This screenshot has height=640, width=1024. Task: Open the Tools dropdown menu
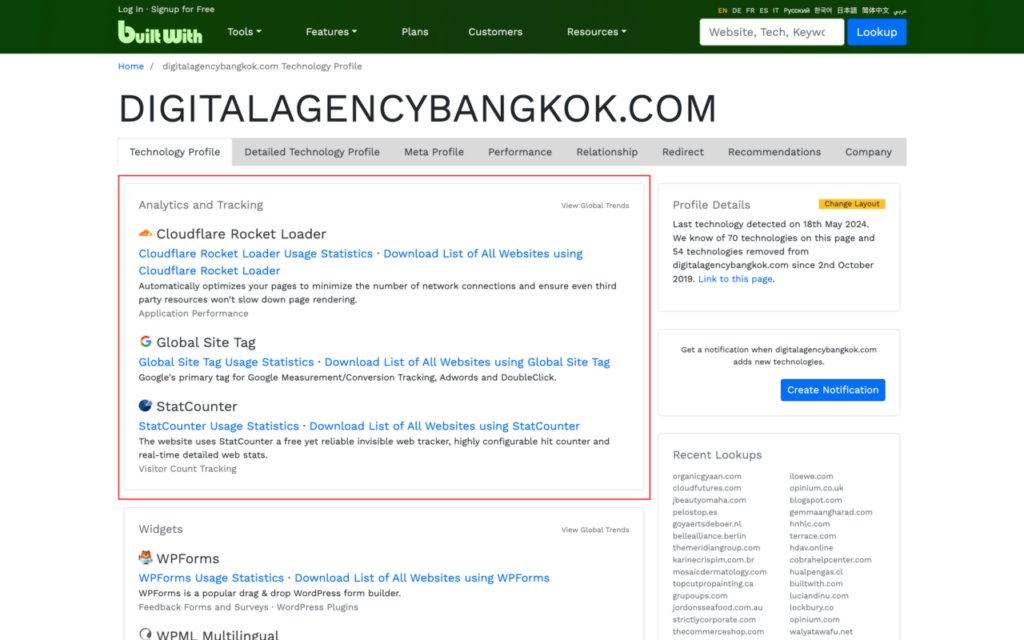click(x=244, y=31)
